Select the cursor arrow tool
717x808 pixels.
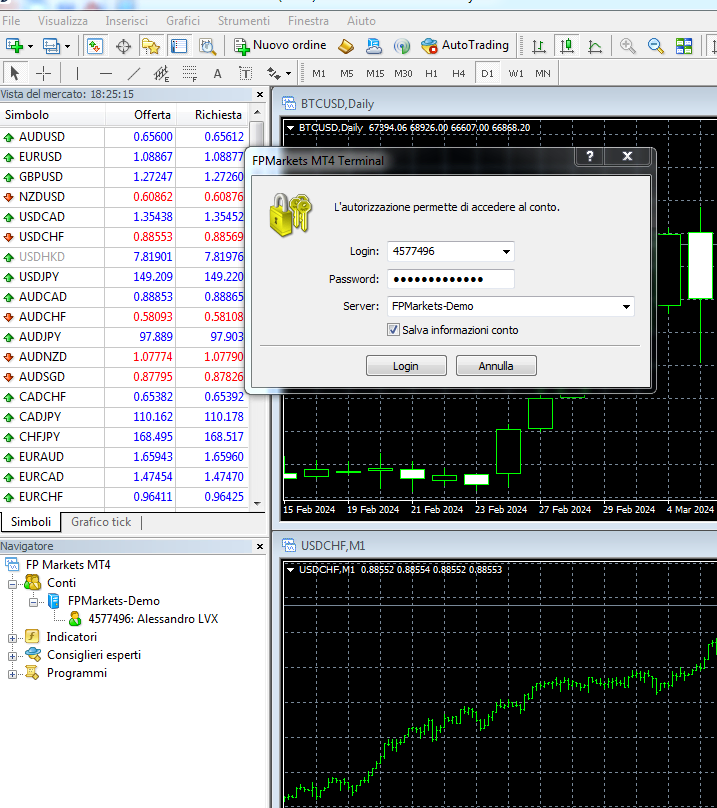[15, 73]
